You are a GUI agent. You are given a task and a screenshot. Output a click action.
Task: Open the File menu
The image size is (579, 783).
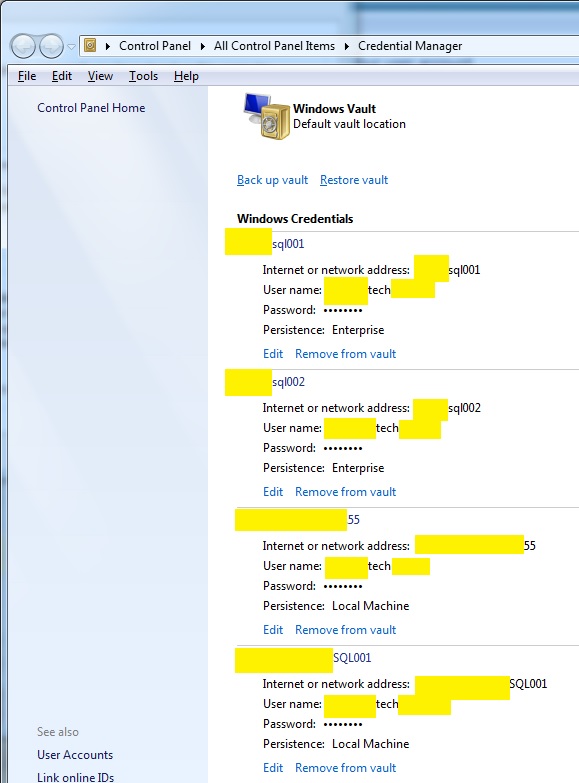[27, 76]
